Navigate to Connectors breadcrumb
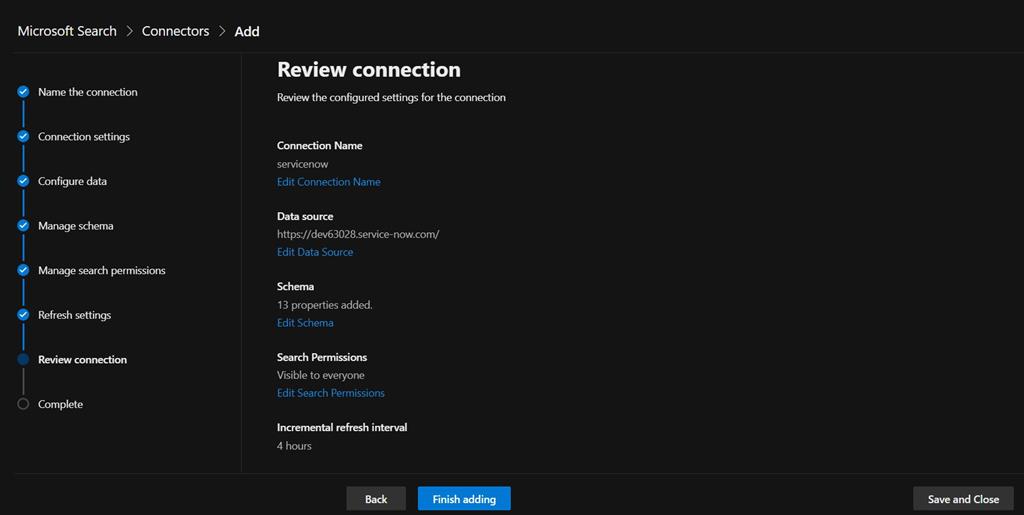This screenshot has width=1024, height=515. 175,31
